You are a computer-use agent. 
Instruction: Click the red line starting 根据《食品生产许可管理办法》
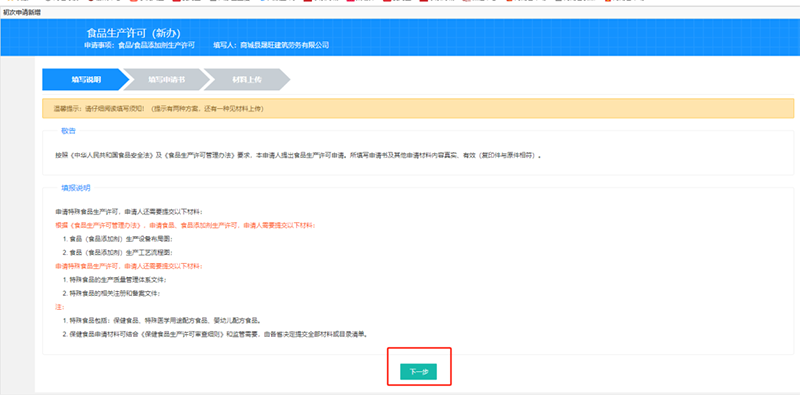click(186, 225)
